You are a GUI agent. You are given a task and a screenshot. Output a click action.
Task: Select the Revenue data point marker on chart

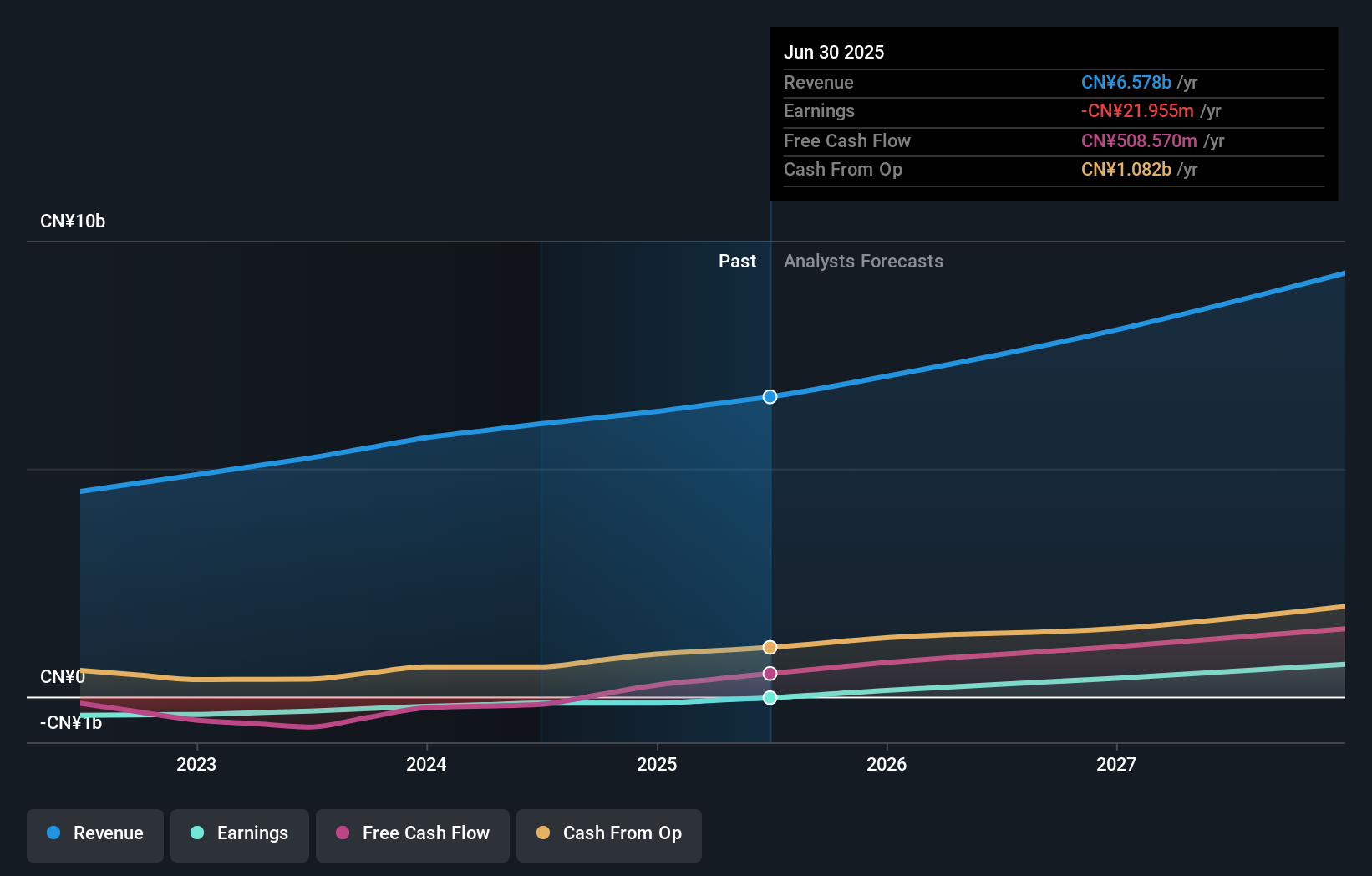tap(770, 397)
